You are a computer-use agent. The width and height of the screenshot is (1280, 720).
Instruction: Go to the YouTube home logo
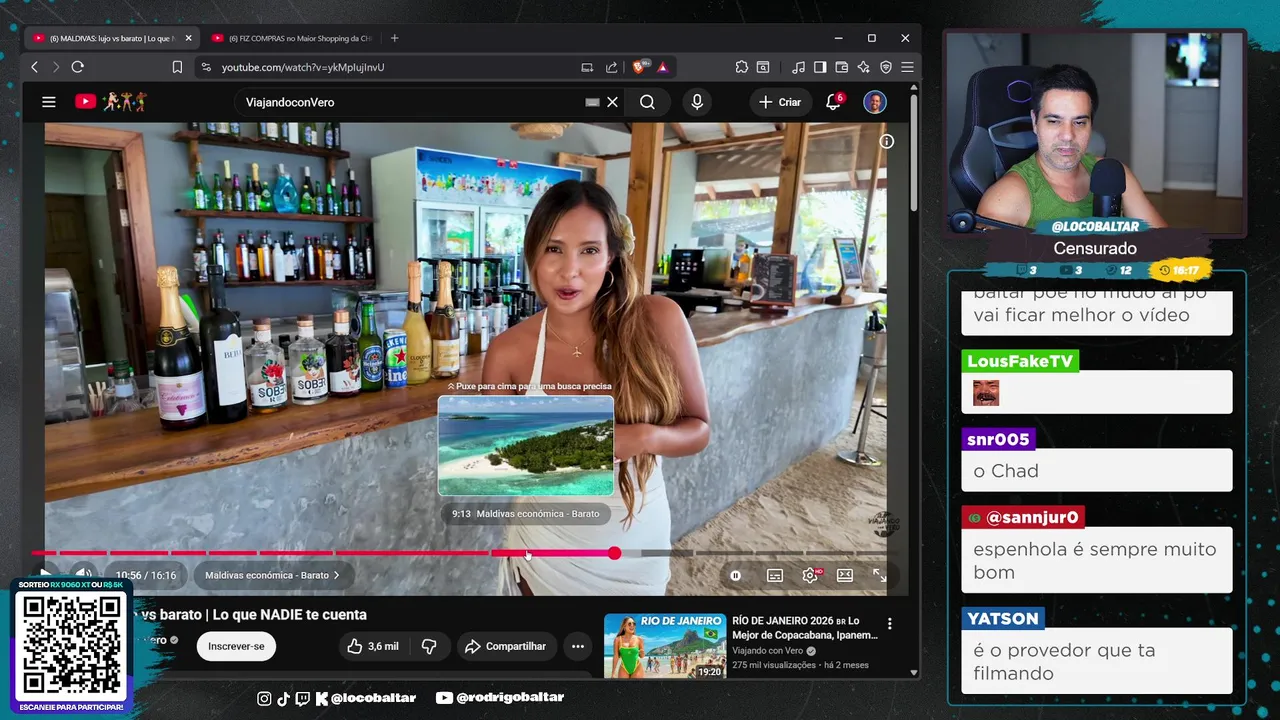(111, 102)
